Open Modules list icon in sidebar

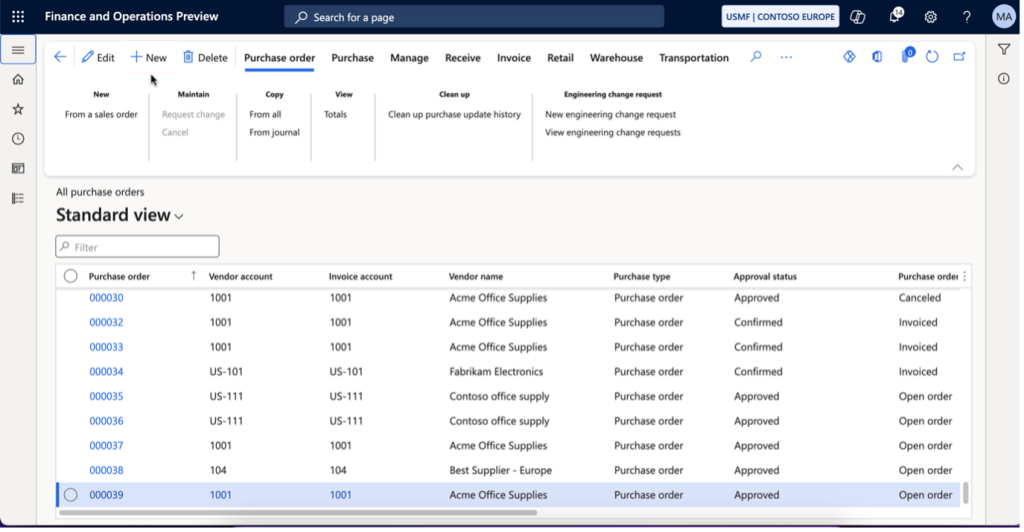click(18, 198)
